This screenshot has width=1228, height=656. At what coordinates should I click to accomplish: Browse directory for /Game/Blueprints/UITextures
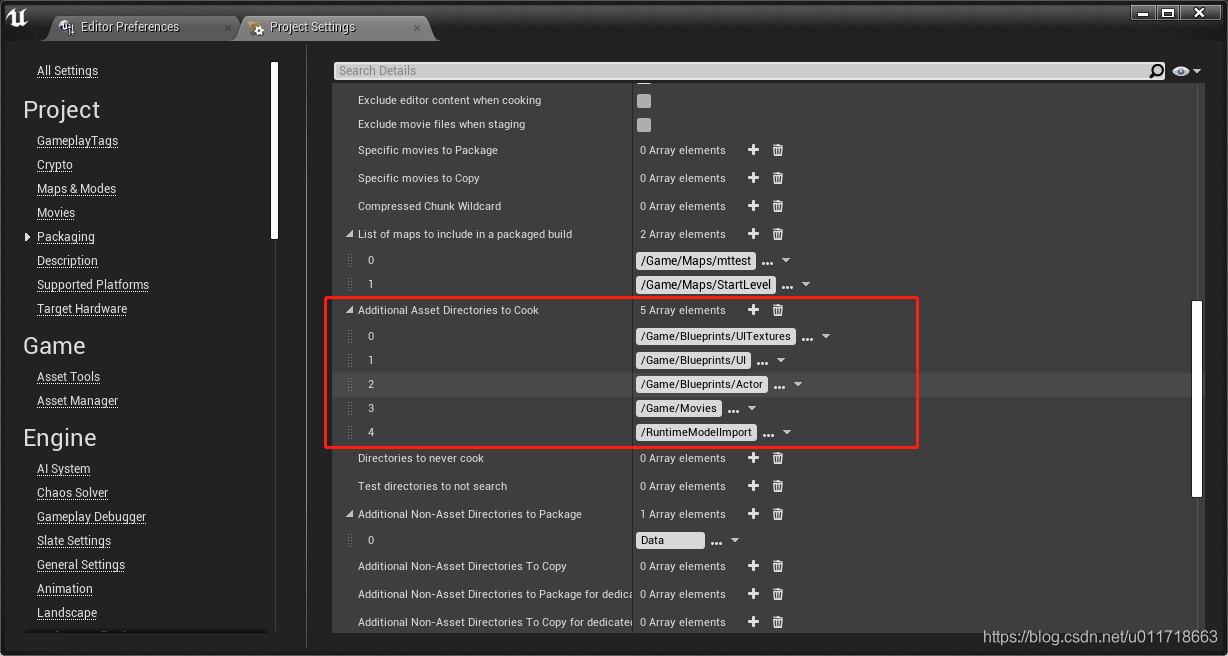(807, 338)
